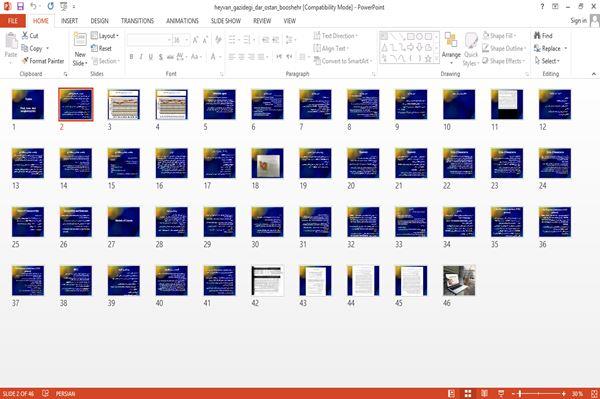Toggle Italic formatting
Image resolution: width=600 pixels, height=399 pixels.
point(141,57)
